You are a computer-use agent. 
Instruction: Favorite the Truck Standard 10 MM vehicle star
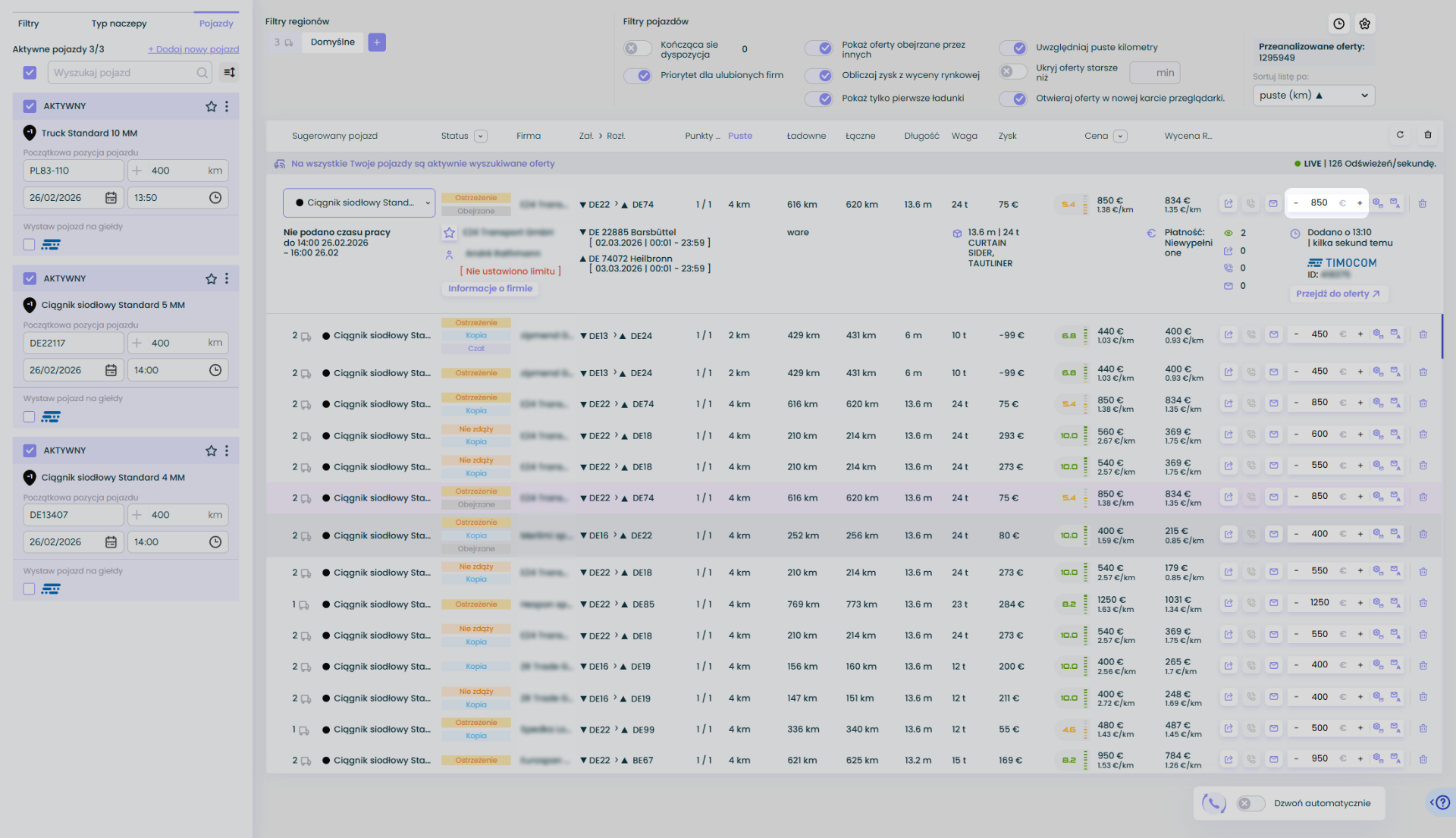point(211,106)
